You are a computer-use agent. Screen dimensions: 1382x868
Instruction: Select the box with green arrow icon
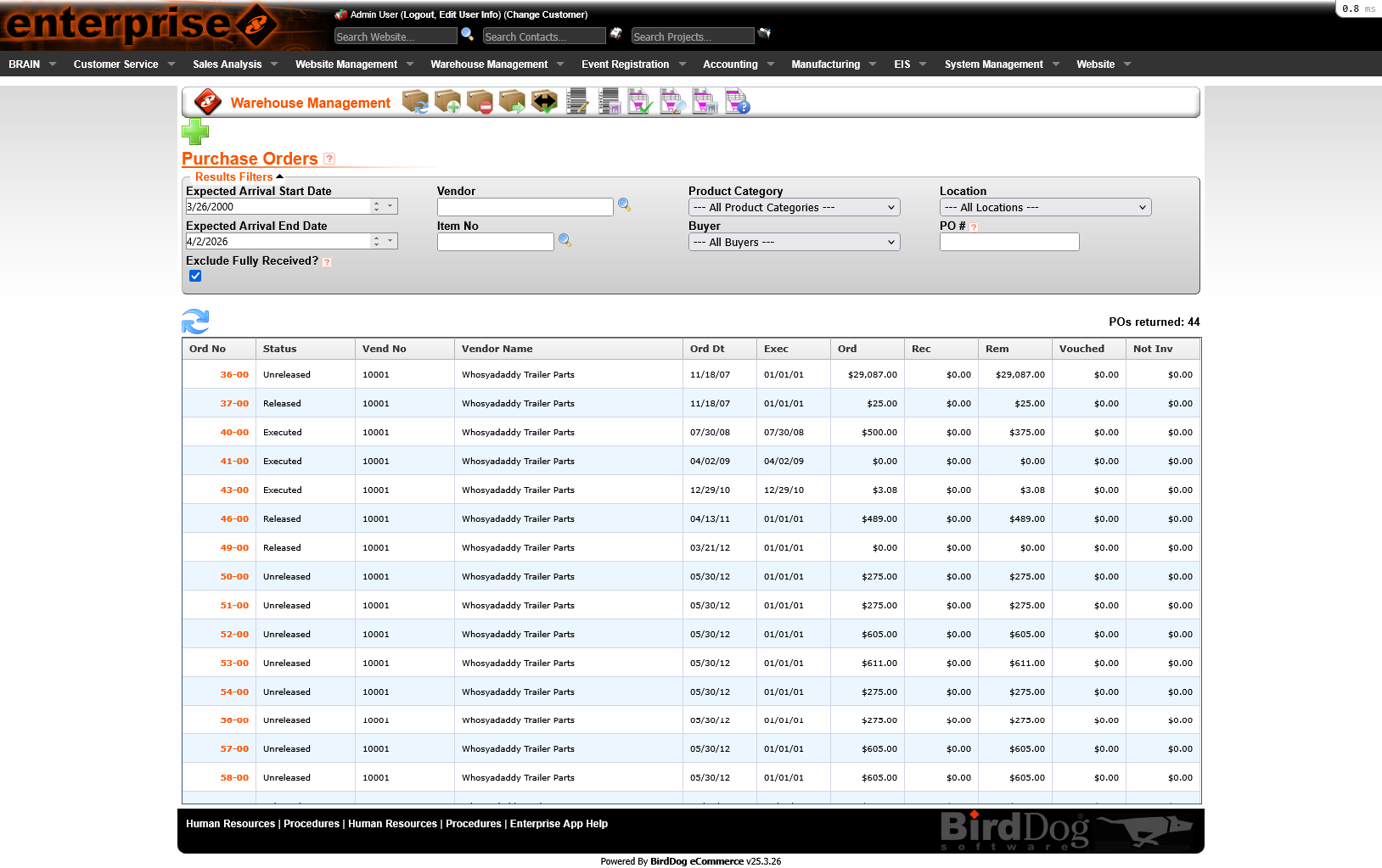512,102
